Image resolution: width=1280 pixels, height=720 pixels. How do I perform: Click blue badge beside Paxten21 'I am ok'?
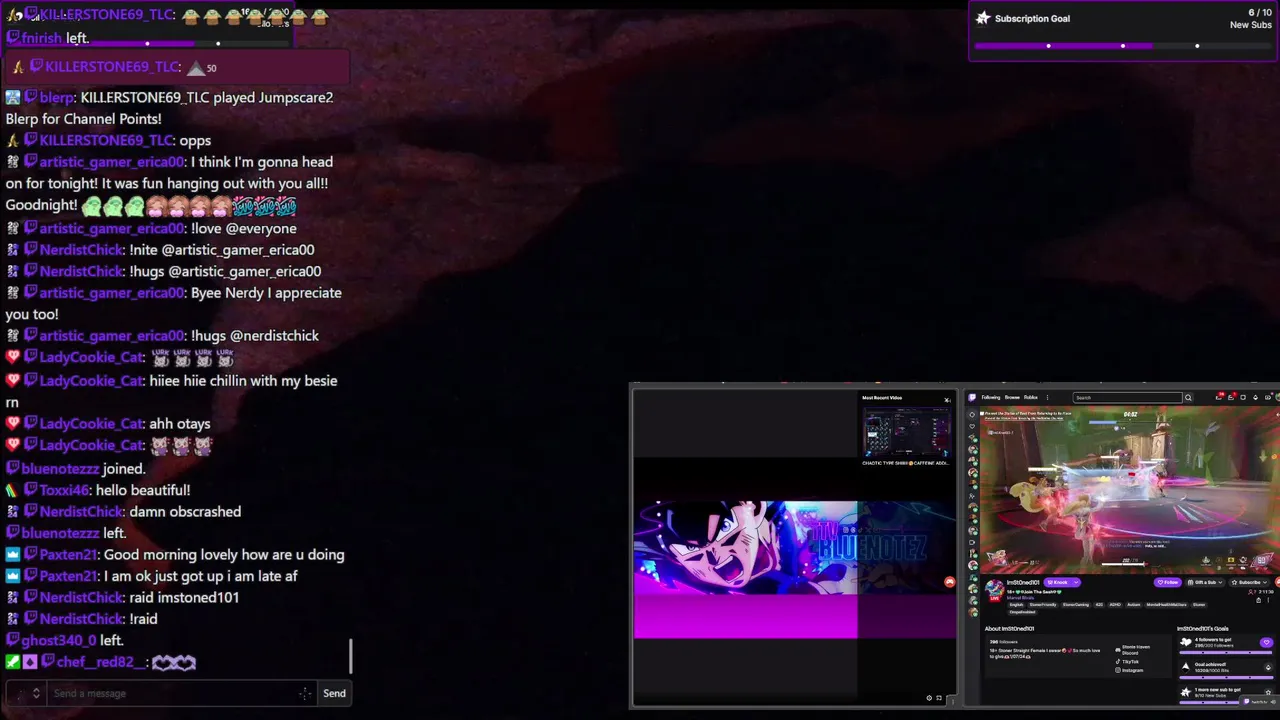(12, 577)
